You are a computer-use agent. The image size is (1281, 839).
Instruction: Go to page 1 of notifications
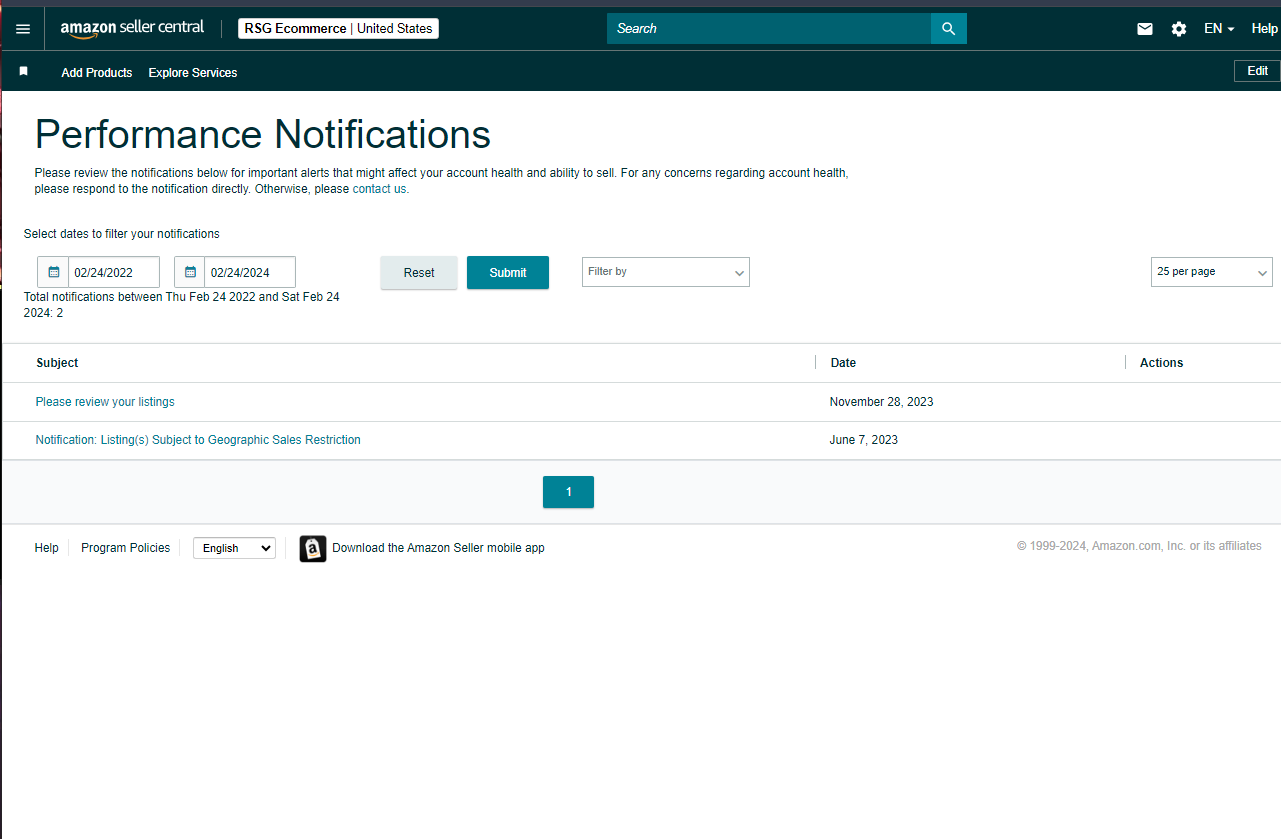568,492
